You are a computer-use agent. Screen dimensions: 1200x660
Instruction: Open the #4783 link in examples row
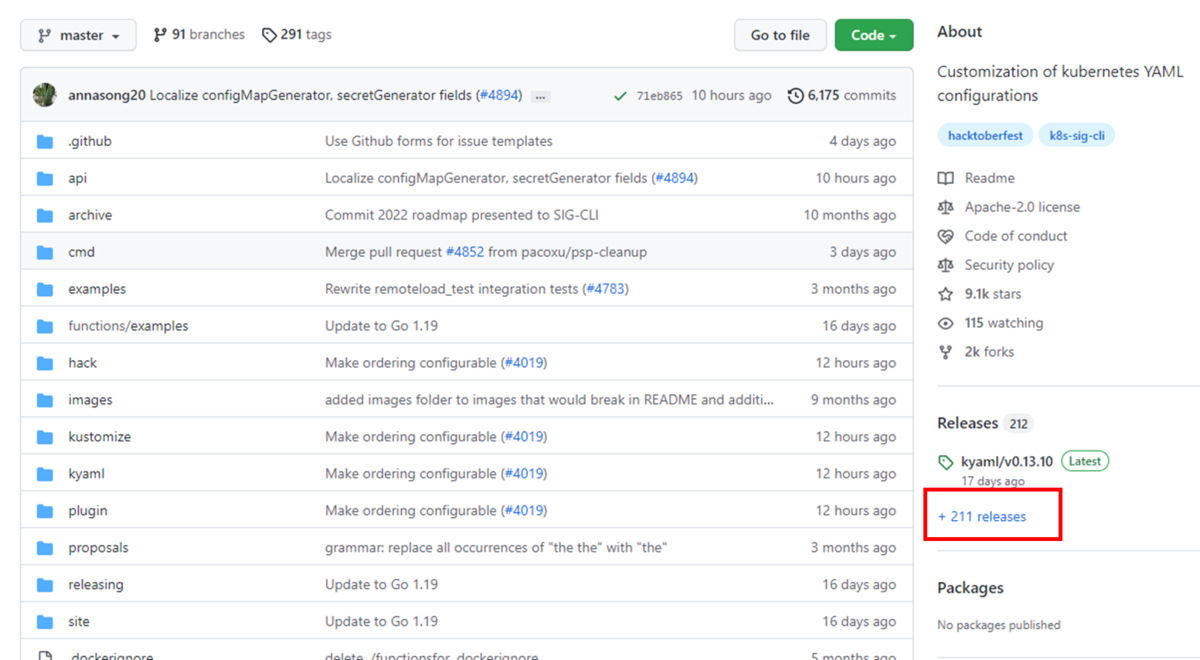605,289
